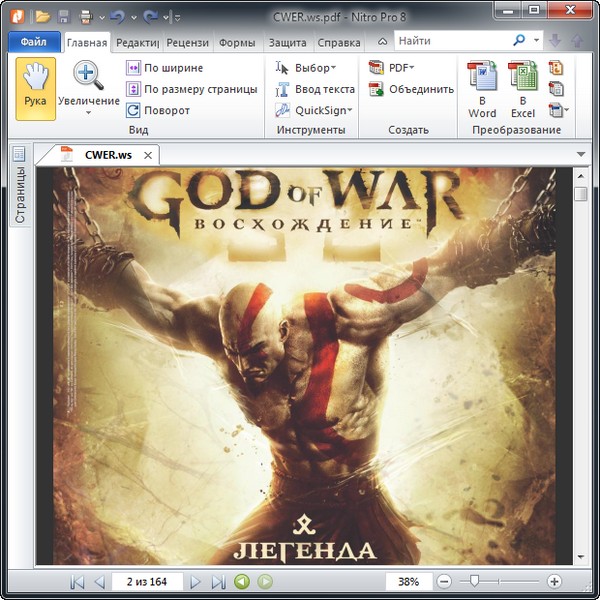
Task: Click the Объединить (Combine) files button
Action: pos(411,89)
